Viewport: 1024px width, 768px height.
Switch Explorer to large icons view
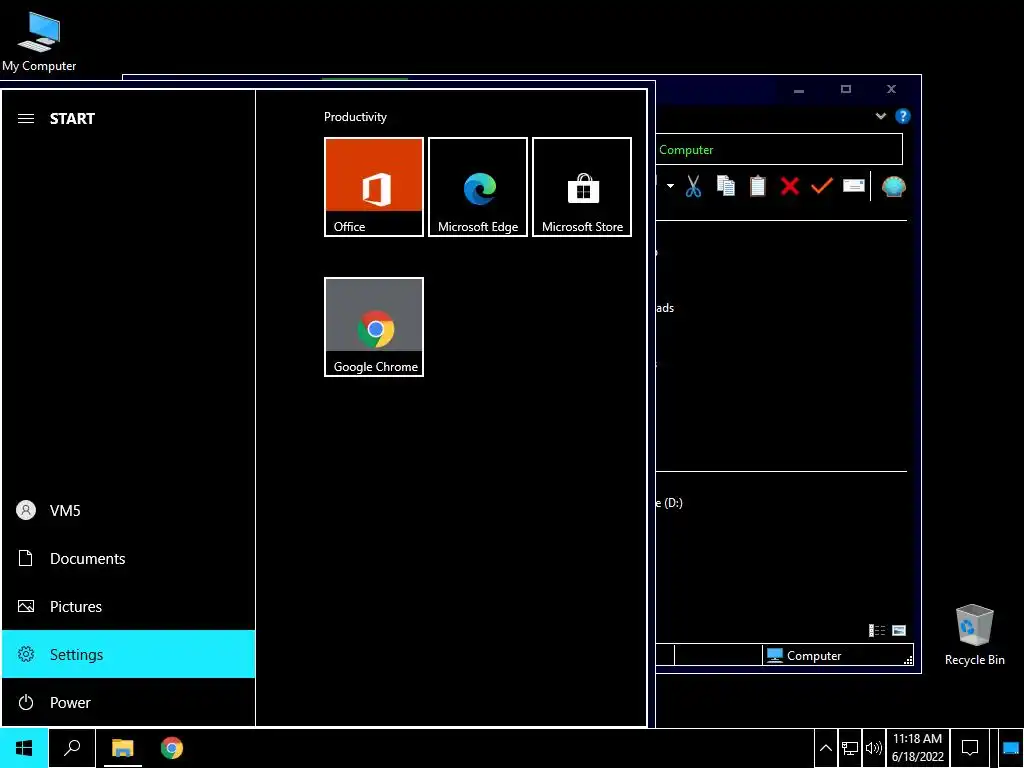(x=899, y=630)
